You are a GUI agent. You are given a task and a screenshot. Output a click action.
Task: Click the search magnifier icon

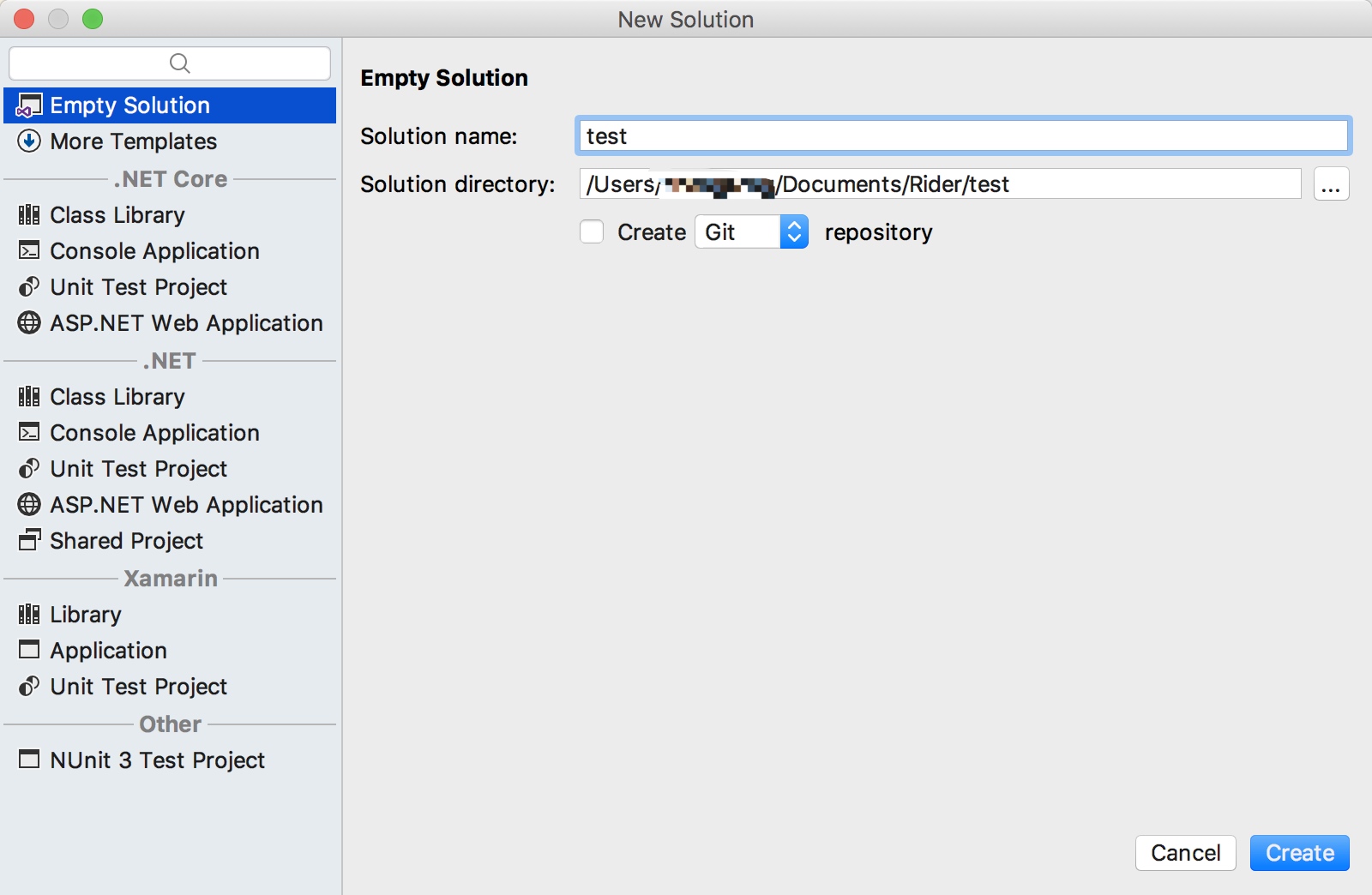tap(179, 63)
